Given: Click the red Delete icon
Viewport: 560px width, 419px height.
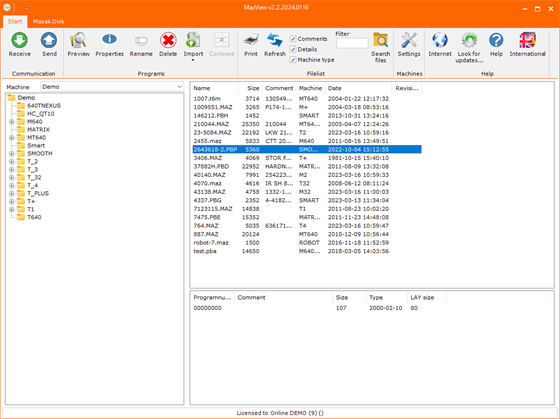Looking at the screenshot, I should 168,40.
